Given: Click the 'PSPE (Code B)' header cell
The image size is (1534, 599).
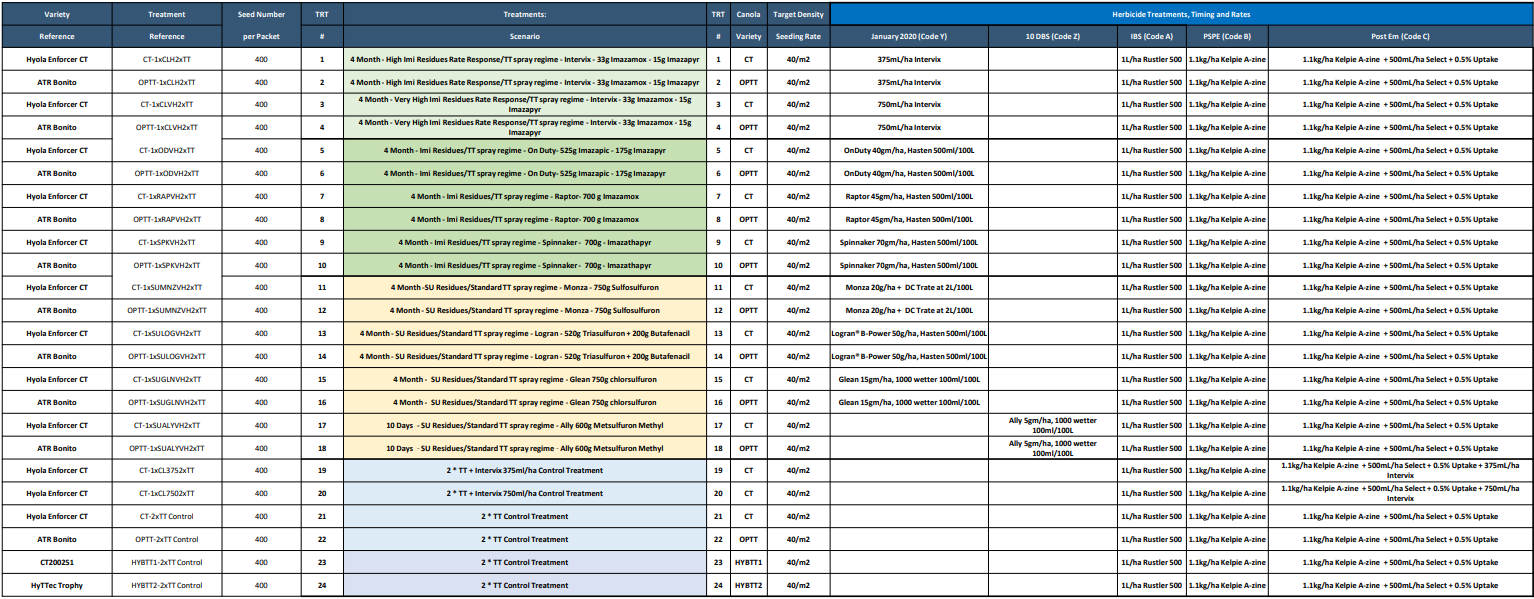Looking at the screenshot, I should [1227, 36].
